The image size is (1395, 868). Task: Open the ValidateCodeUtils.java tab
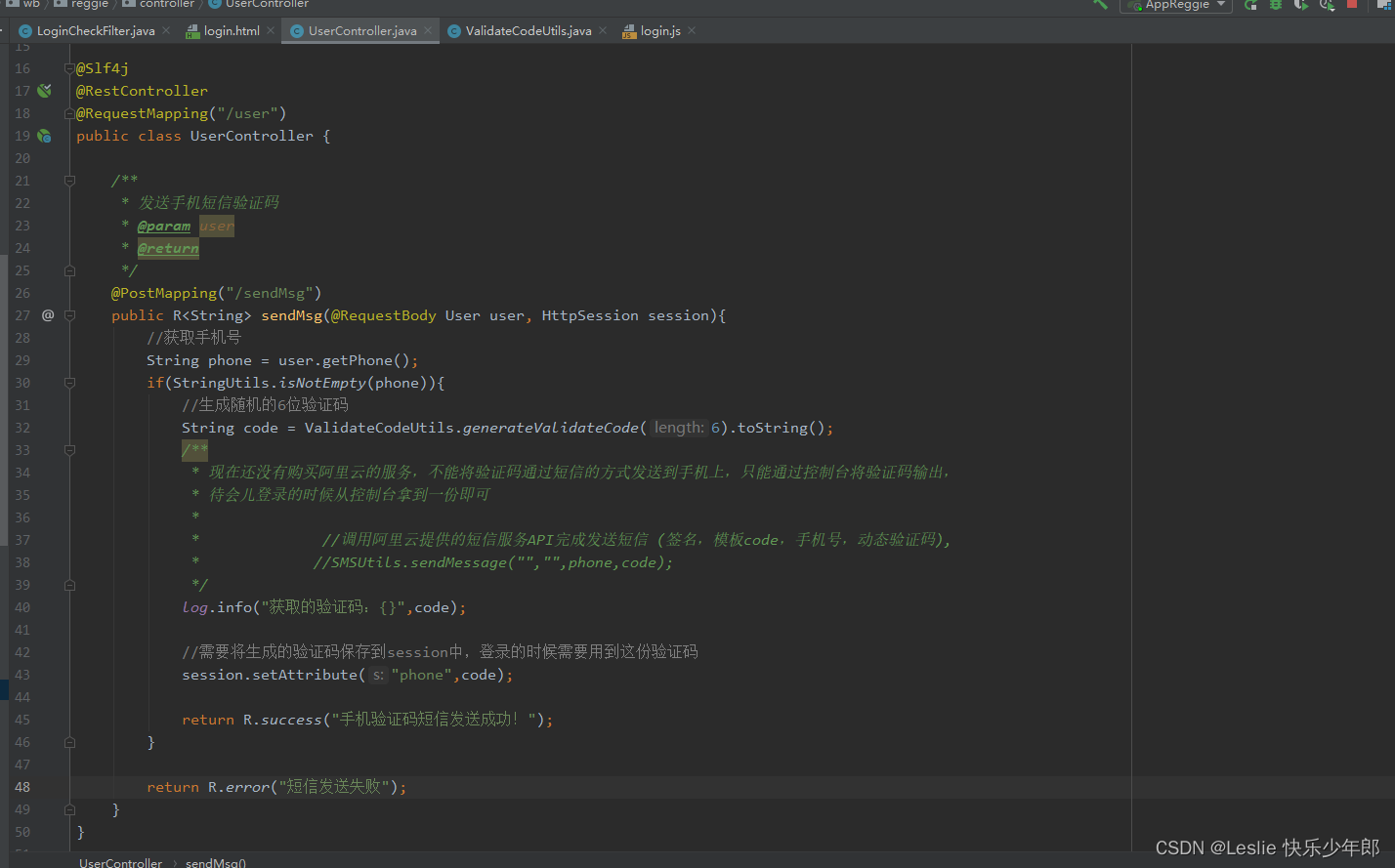528,31
